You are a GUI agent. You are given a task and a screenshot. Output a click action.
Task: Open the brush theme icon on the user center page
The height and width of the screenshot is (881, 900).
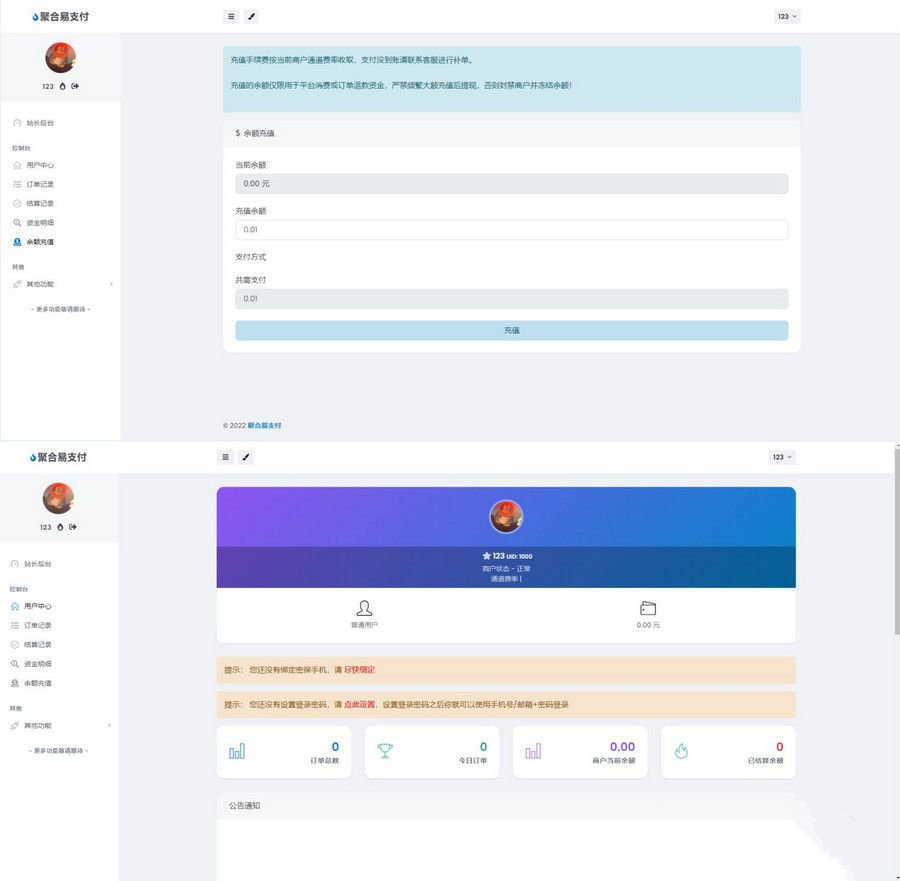[x=246, y=457]
